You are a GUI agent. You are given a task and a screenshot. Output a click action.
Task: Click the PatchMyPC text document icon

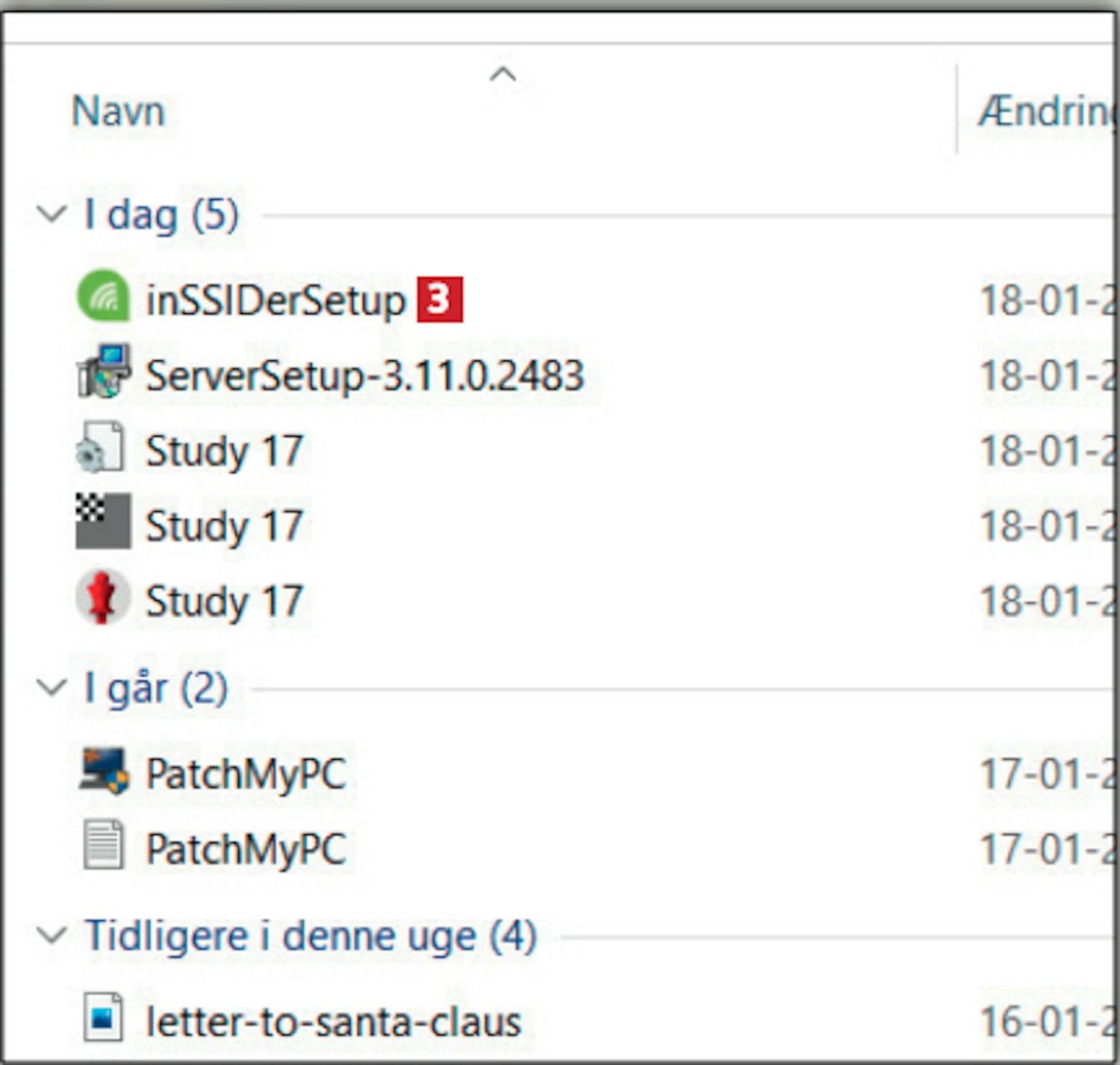pyautogui.click(x=103, y=846)
